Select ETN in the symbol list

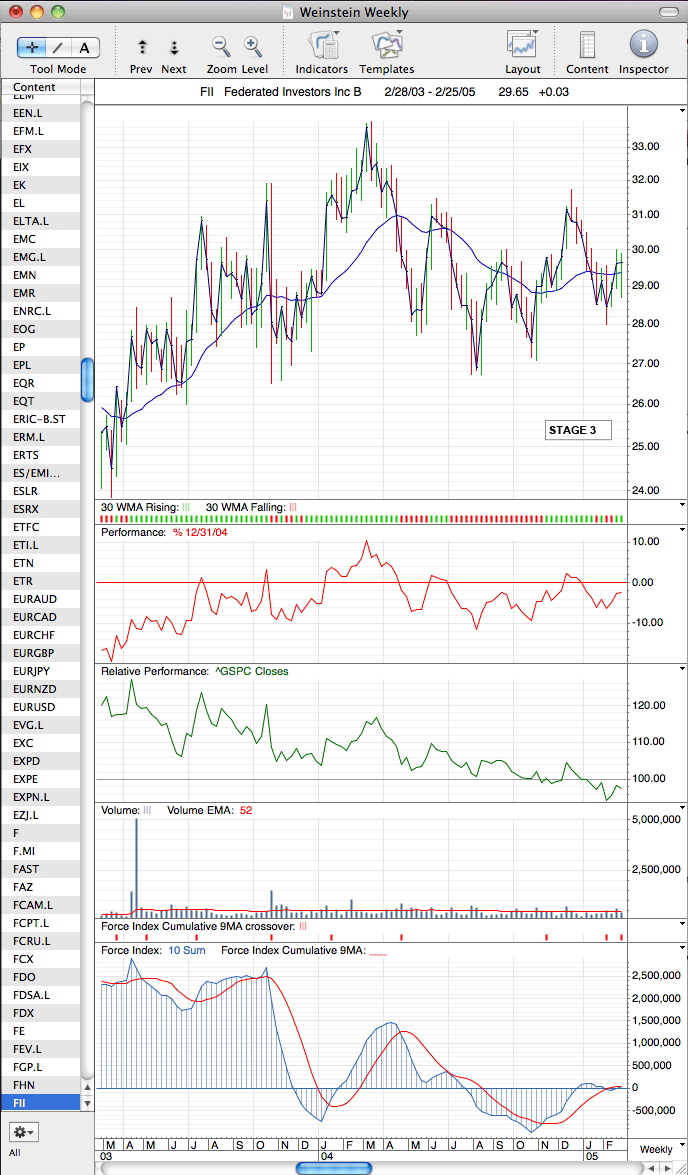[x=40, y=563]
